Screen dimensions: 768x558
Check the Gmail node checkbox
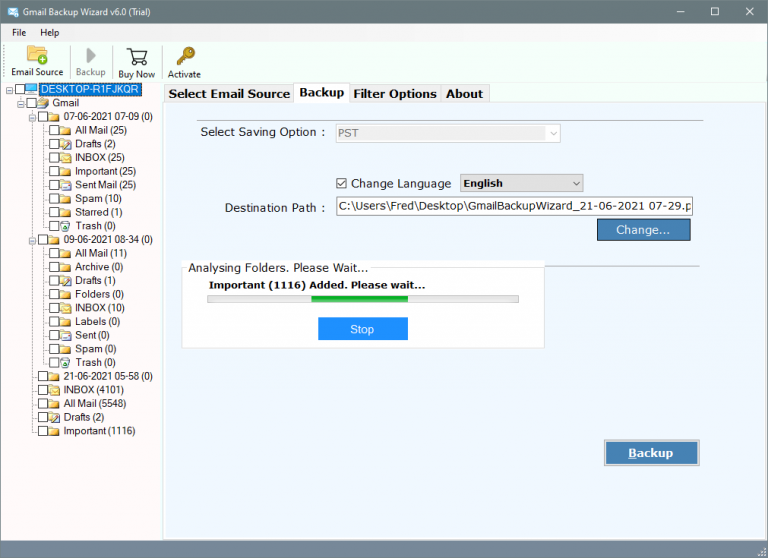click(x=31, y=103)
